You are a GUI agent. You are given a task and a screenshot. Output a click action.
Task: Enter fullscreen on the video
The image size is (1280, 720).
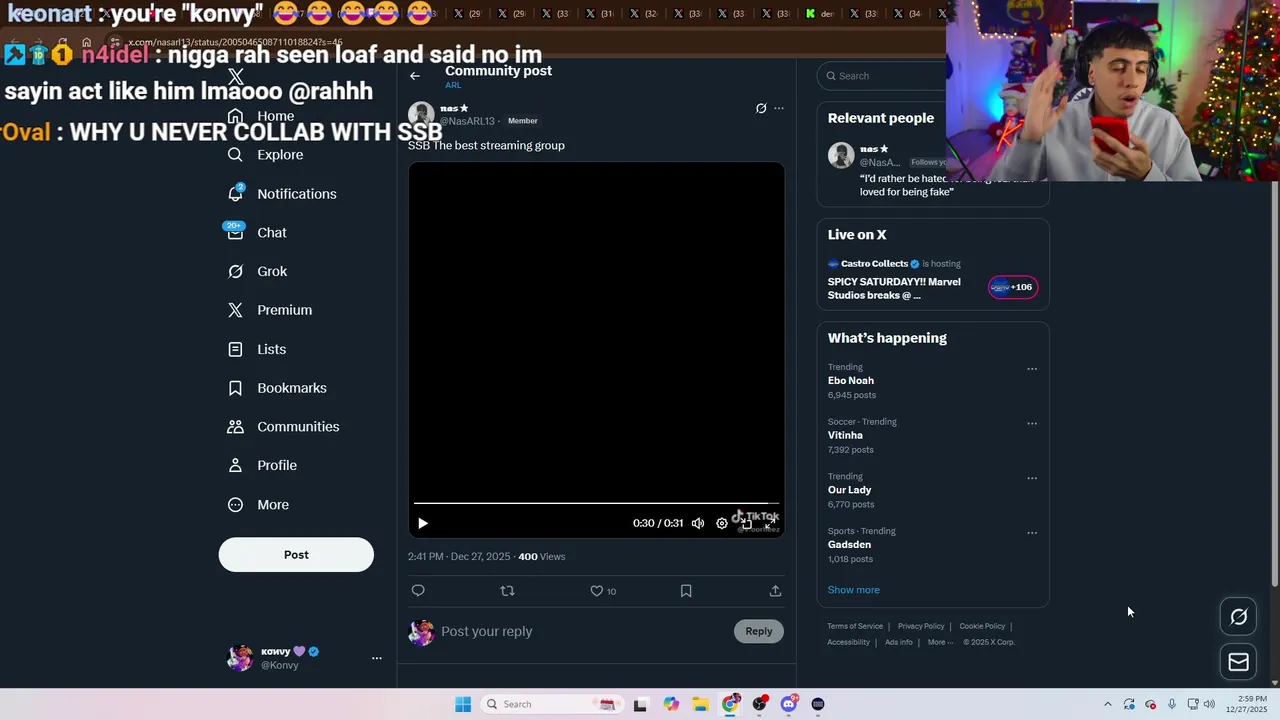[770, 523]
